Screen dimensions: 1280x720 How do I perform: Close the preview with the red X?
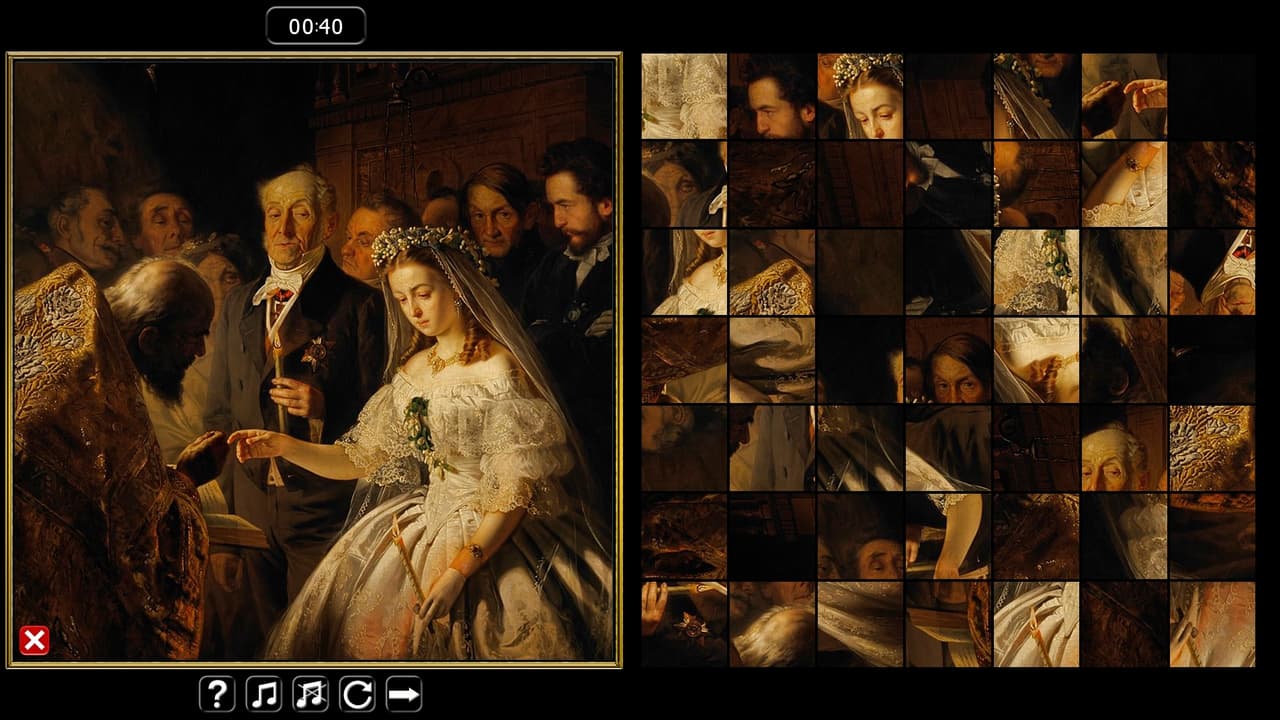(34, 640)
